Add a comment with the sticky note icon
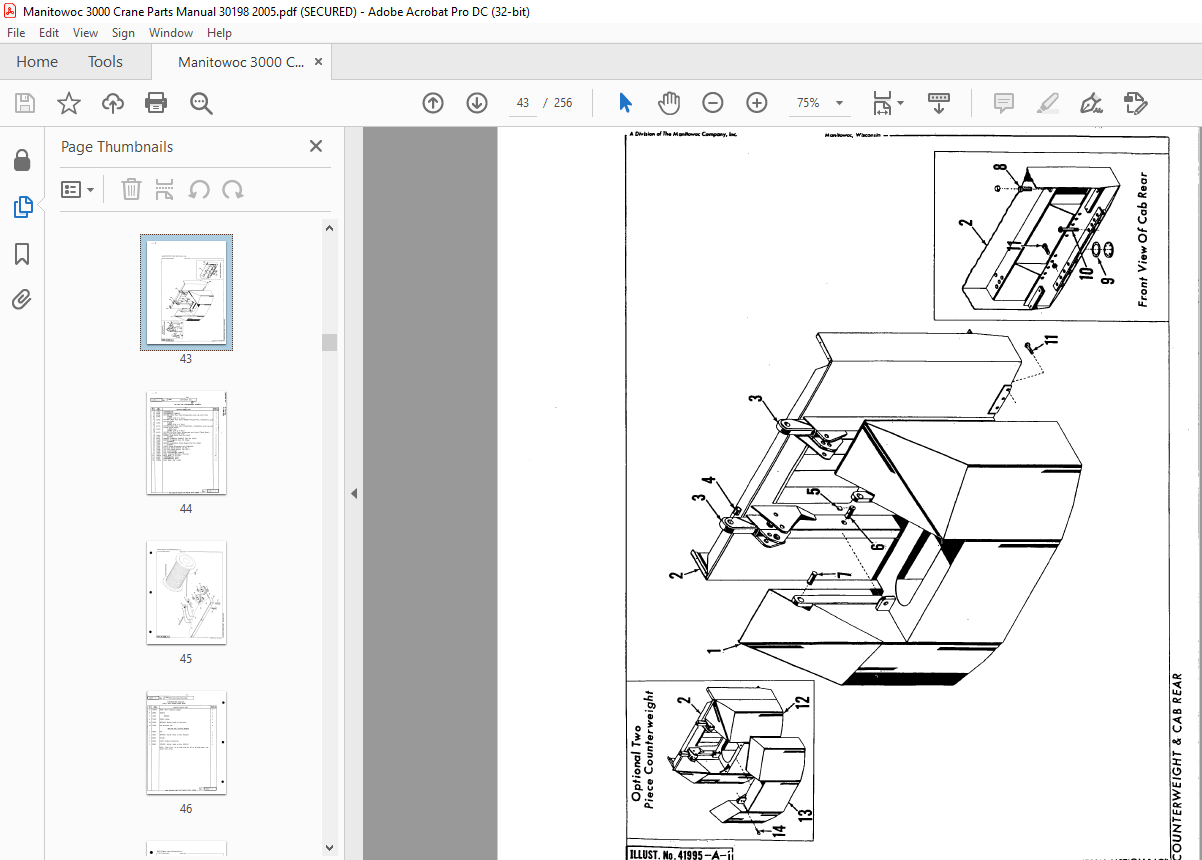 (x=1004, y=103)
